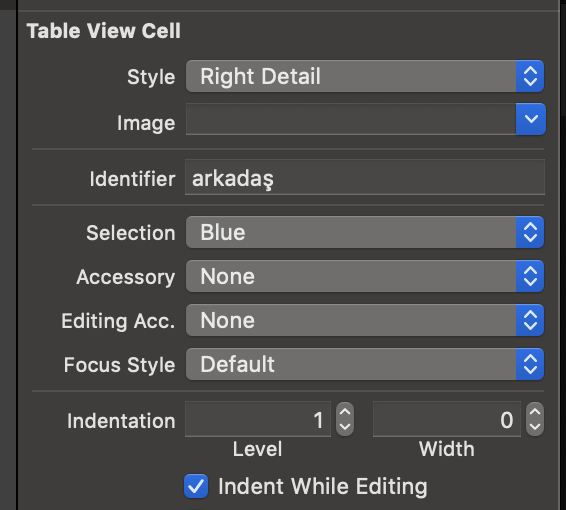The height and width of the screenshot is (510, 566).
Task: Uncheck Indent While Editing checkbox
Action: [x=196, y=486]
